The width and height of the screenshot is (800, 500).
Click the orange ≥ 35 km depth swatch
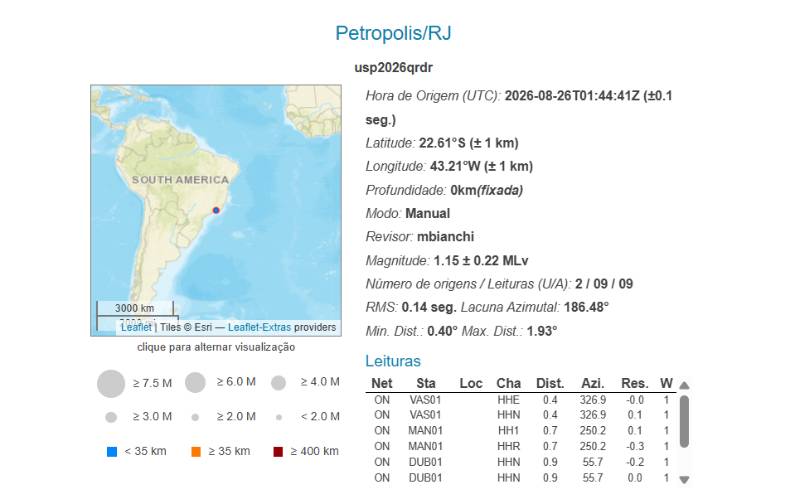click(195, 452)
